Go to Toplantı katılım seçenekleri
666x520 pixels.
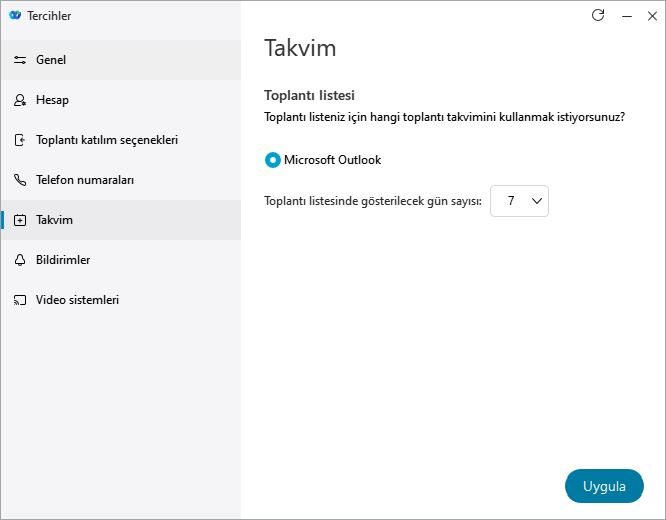pos(121,140)
